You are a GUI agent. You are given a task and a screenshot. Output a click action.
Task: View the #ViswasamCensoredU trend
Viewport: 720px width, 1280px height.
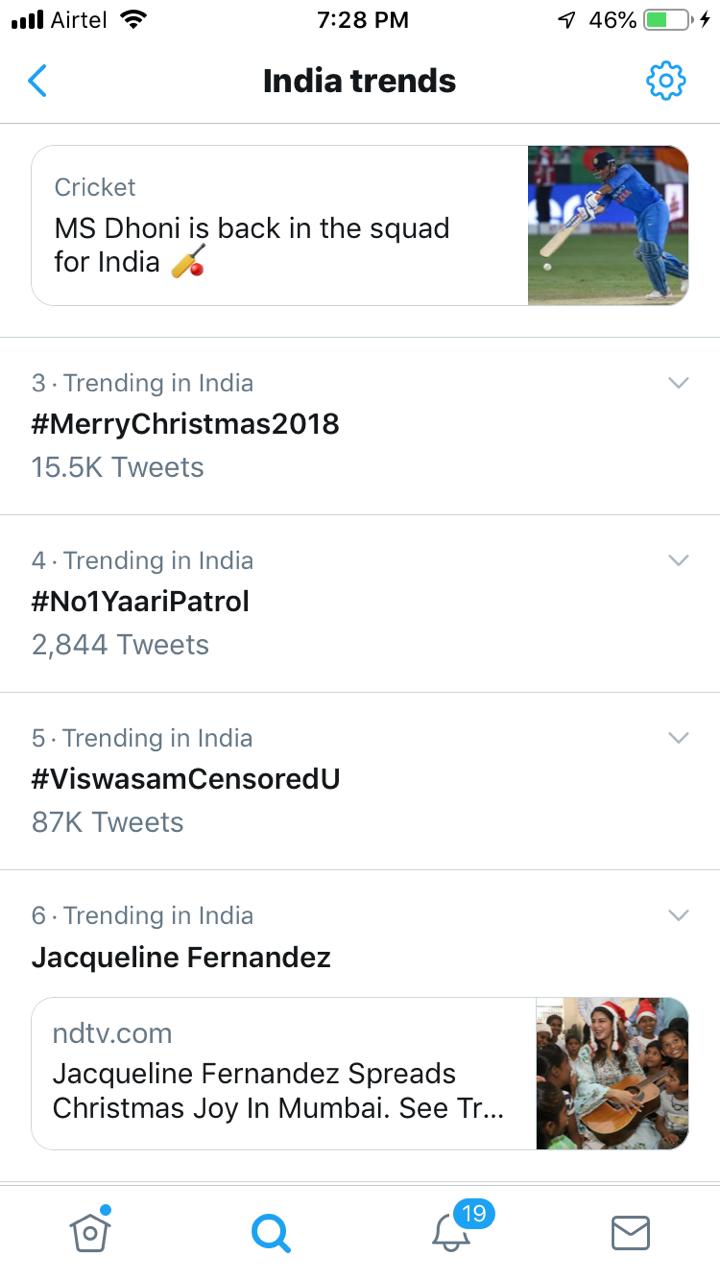coord(186,779)
